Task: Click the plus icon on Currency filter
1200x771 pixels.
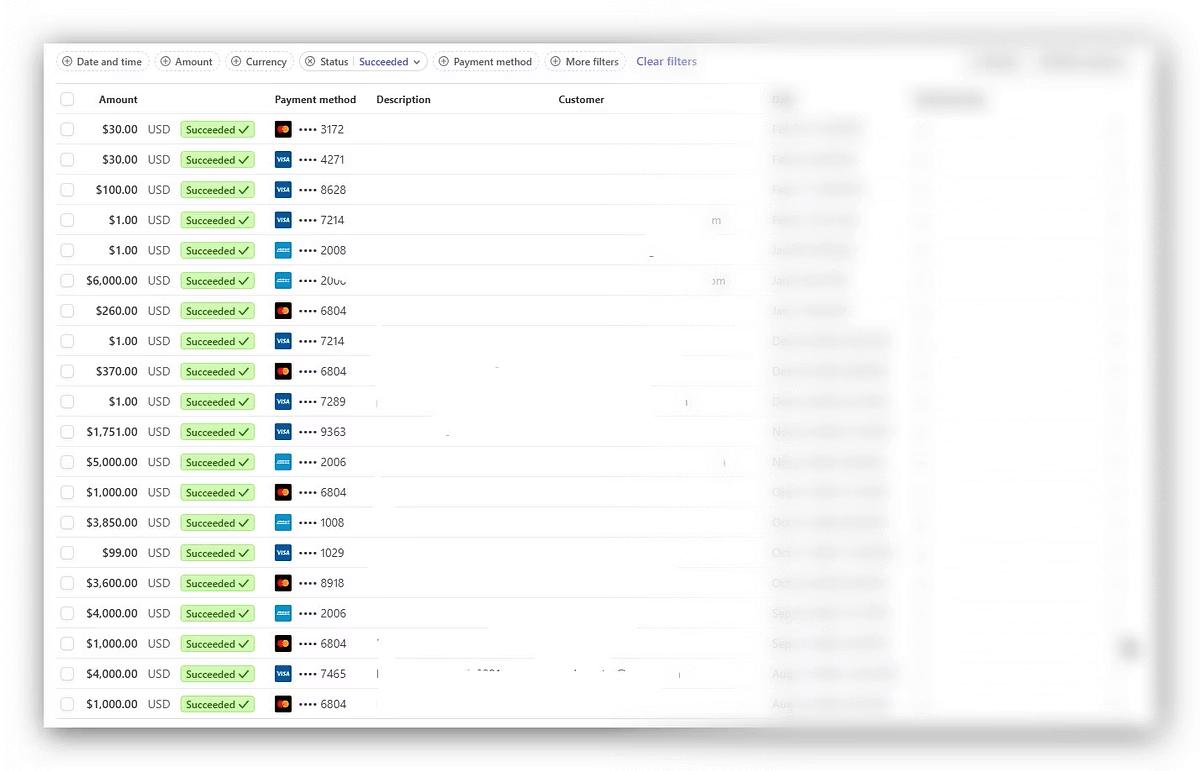Action: coord(237,62)
